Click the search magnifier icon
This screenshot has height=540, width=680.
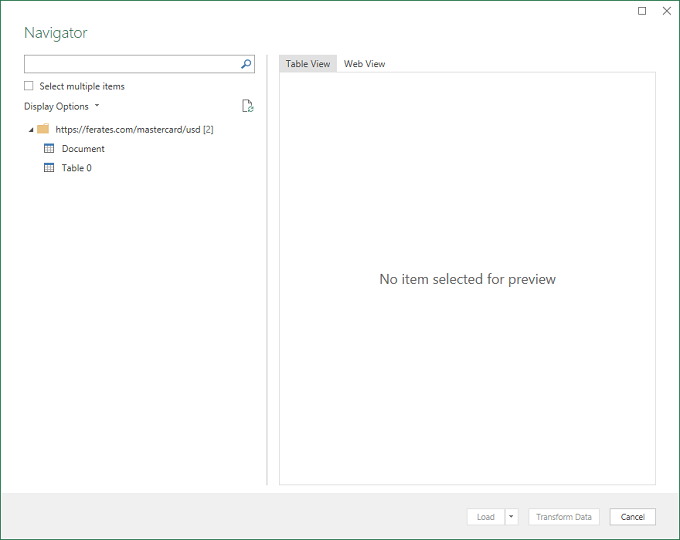pyautogui.click(x=246, y=64)
